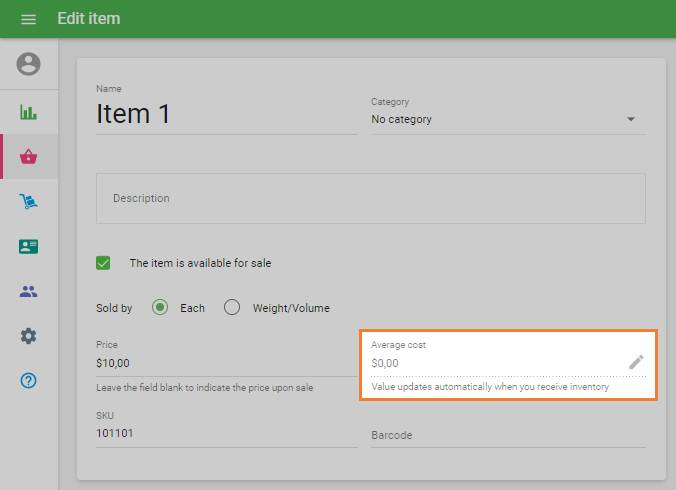Image resolution: width=676 pixels, height=490 pixels.
Task: Click the SKU field with 101101
Action: click(x=225, y=435)
